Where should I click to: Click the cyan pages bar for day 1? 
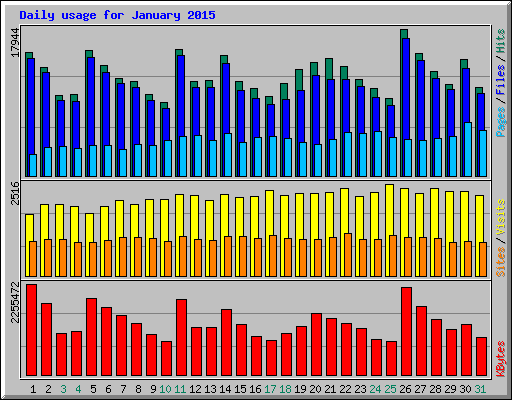(x=33, y=165)
